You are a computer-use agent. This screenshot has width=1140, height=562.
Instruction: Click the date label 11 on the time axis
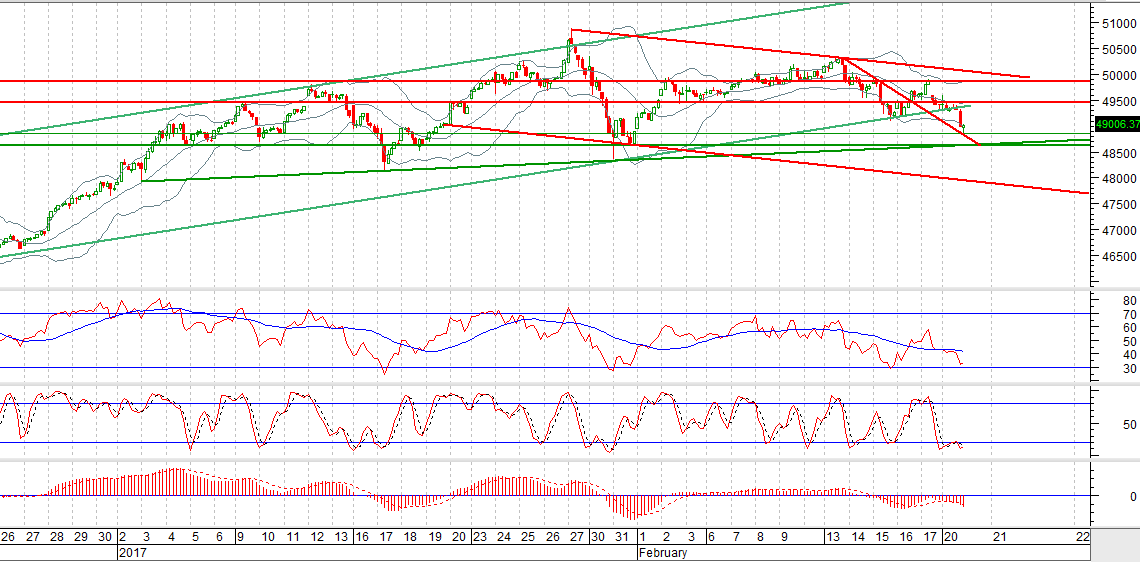pos(292,537)
